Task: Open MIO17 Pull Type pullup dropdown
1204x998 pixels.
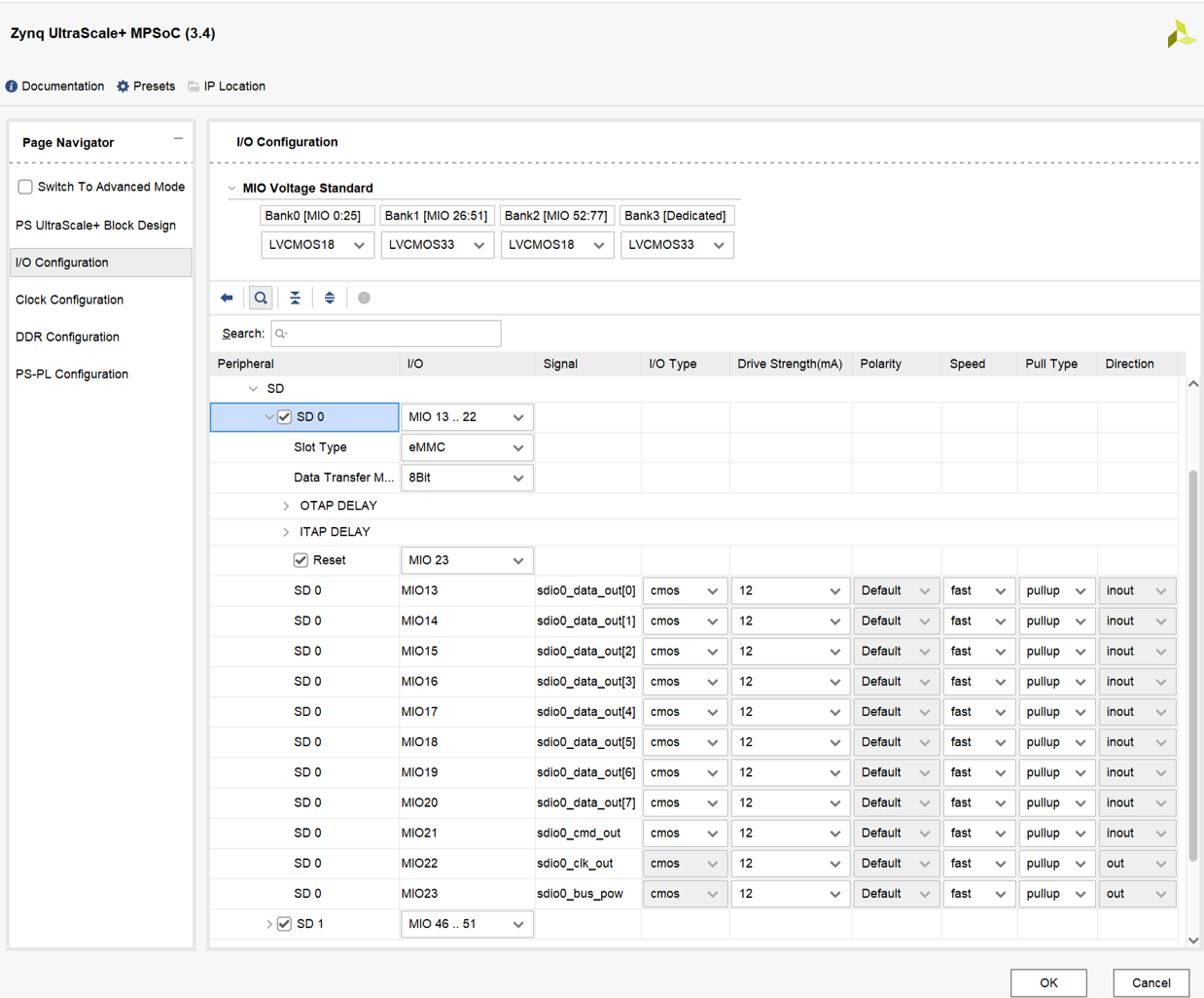Action: pyautogui.click(x=1056, y=712)
